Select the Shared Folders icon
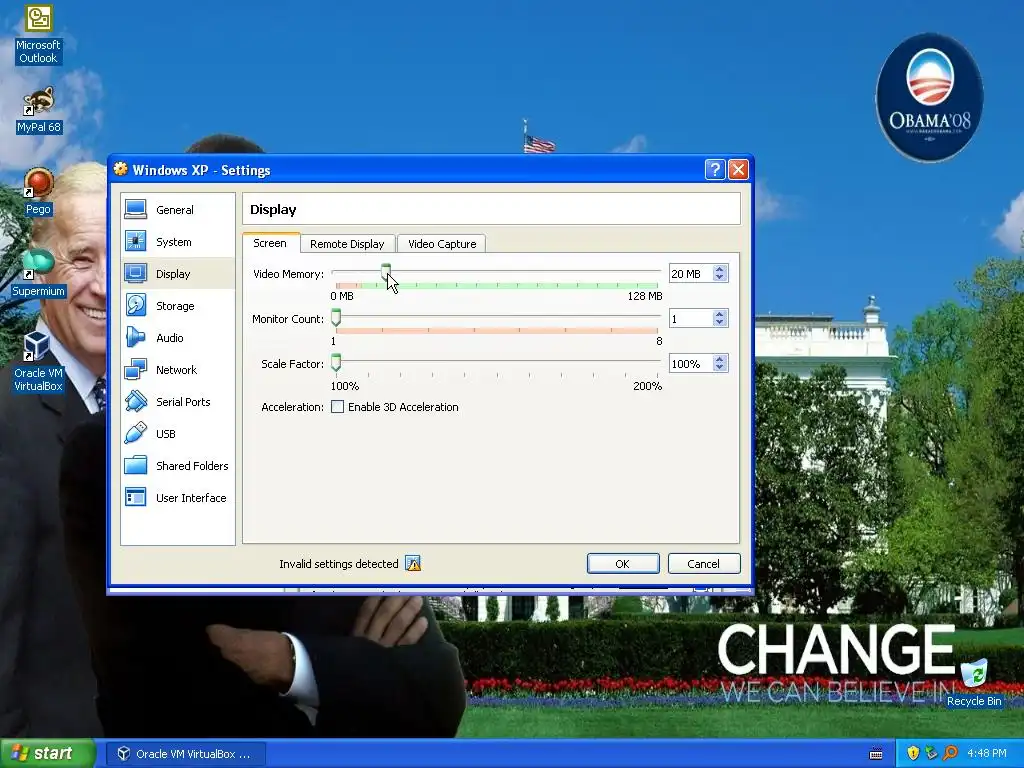 coord(135,465)
